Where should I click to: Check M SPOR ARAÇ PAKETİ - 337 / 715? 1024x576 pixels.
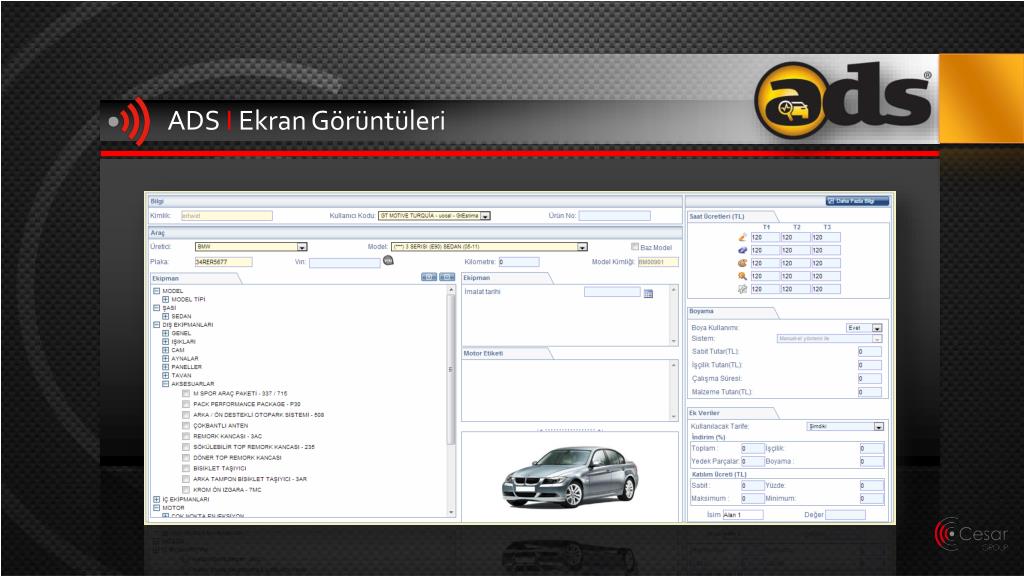pyautogui.click(x=186, y=394)
